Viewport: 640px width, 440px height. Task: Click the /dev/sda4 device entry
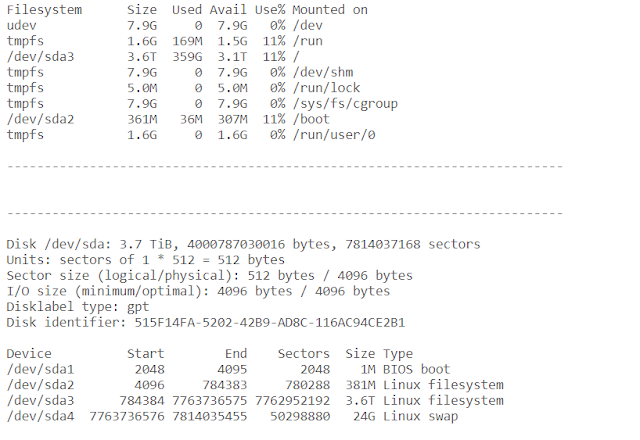(x=35, y=416)
